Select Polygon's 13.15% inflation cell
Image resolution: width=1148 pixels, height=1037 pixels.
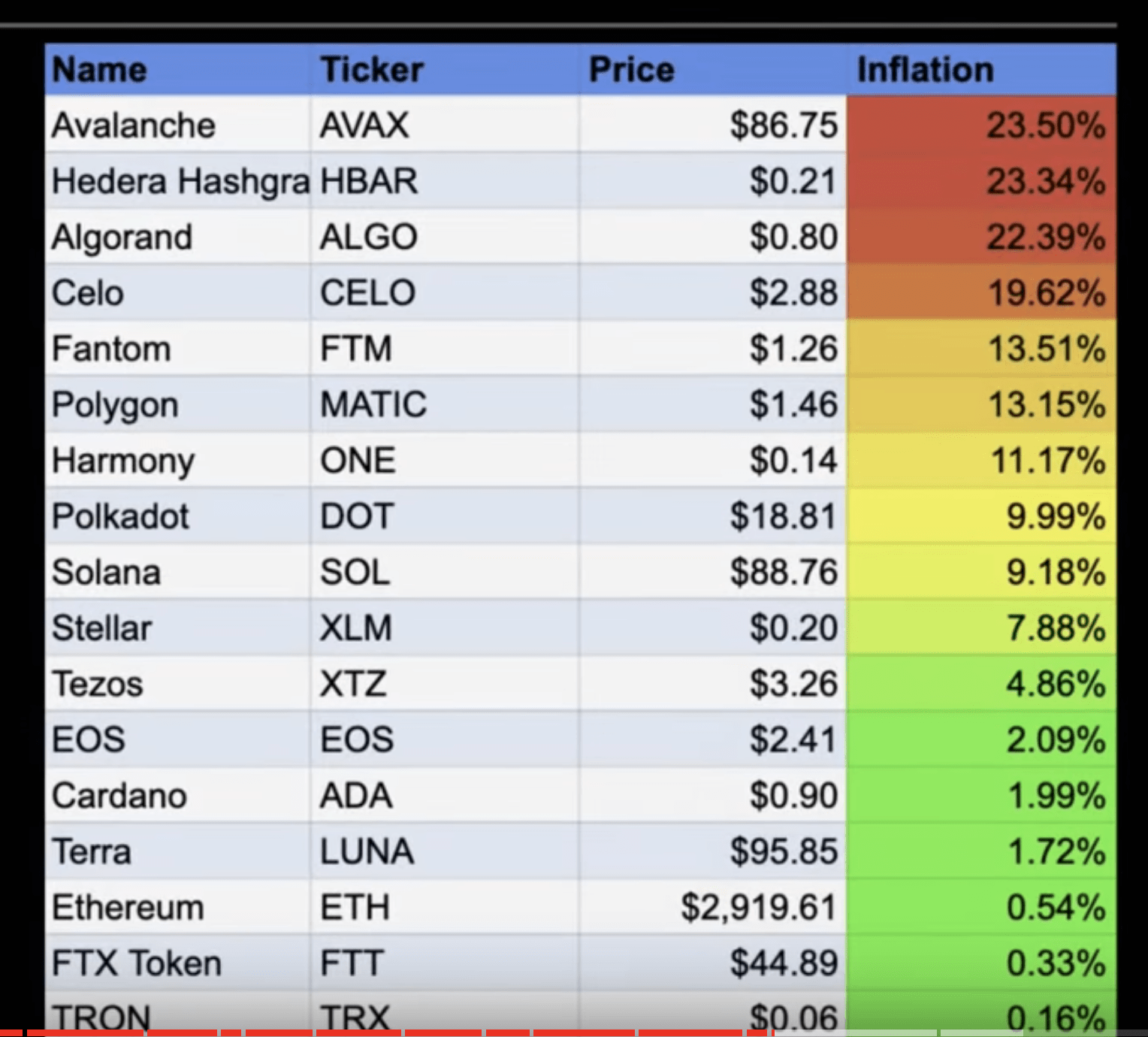[x=981, y=404]
